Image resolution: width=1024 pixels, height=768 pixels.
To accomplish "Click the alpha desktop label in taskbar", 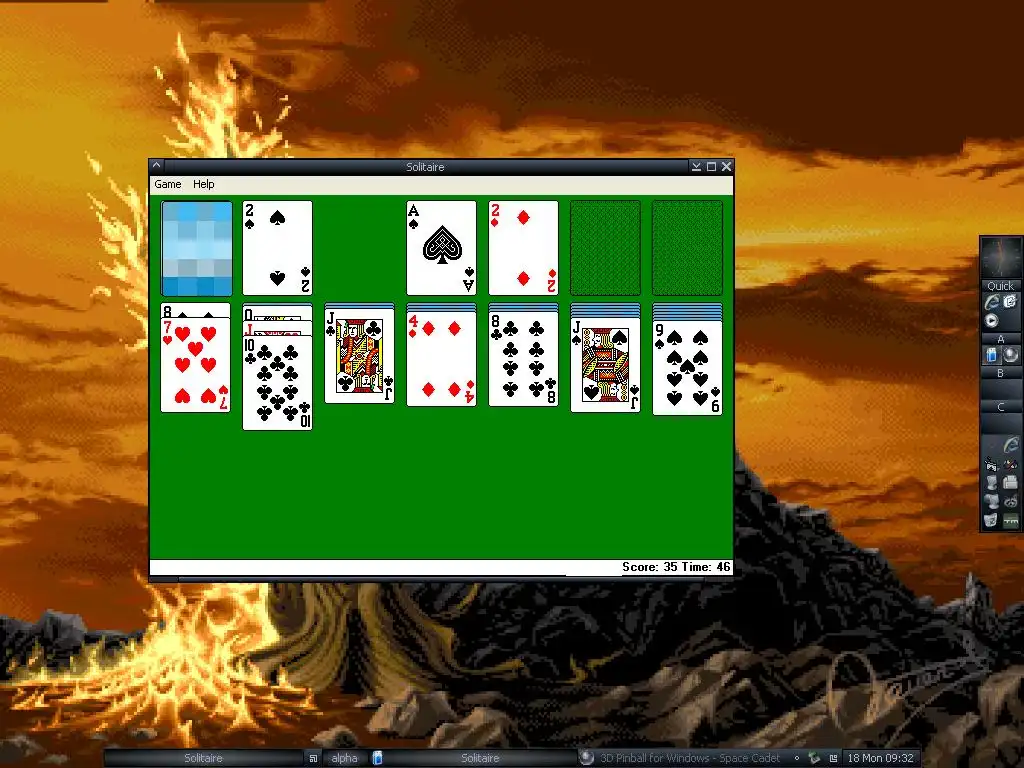I will (x=344, y=758).
